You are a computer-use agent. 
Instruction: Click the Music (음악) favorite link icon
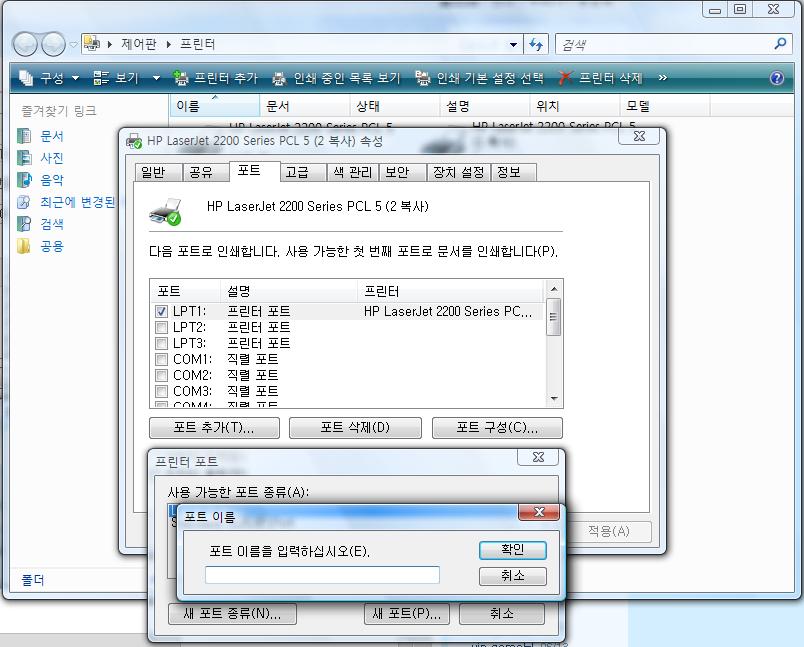(24, 180)
